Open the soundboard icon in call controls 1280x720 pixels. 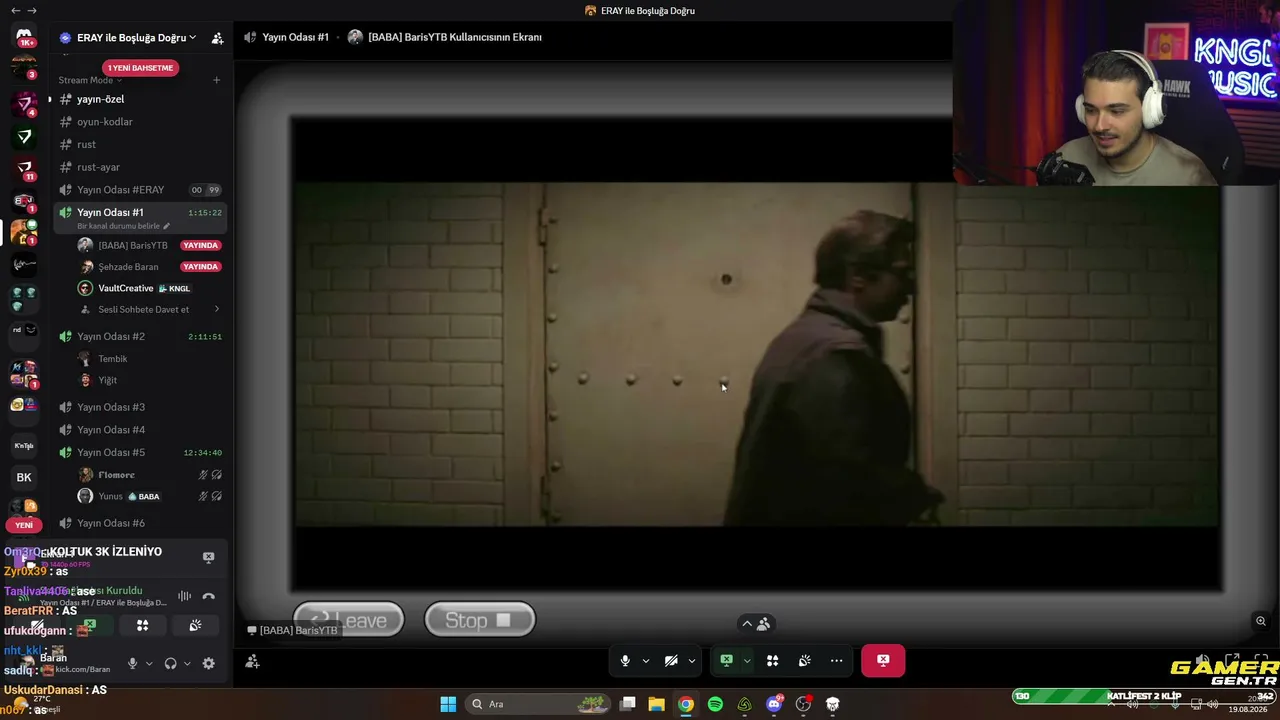[x=804, y=660]
